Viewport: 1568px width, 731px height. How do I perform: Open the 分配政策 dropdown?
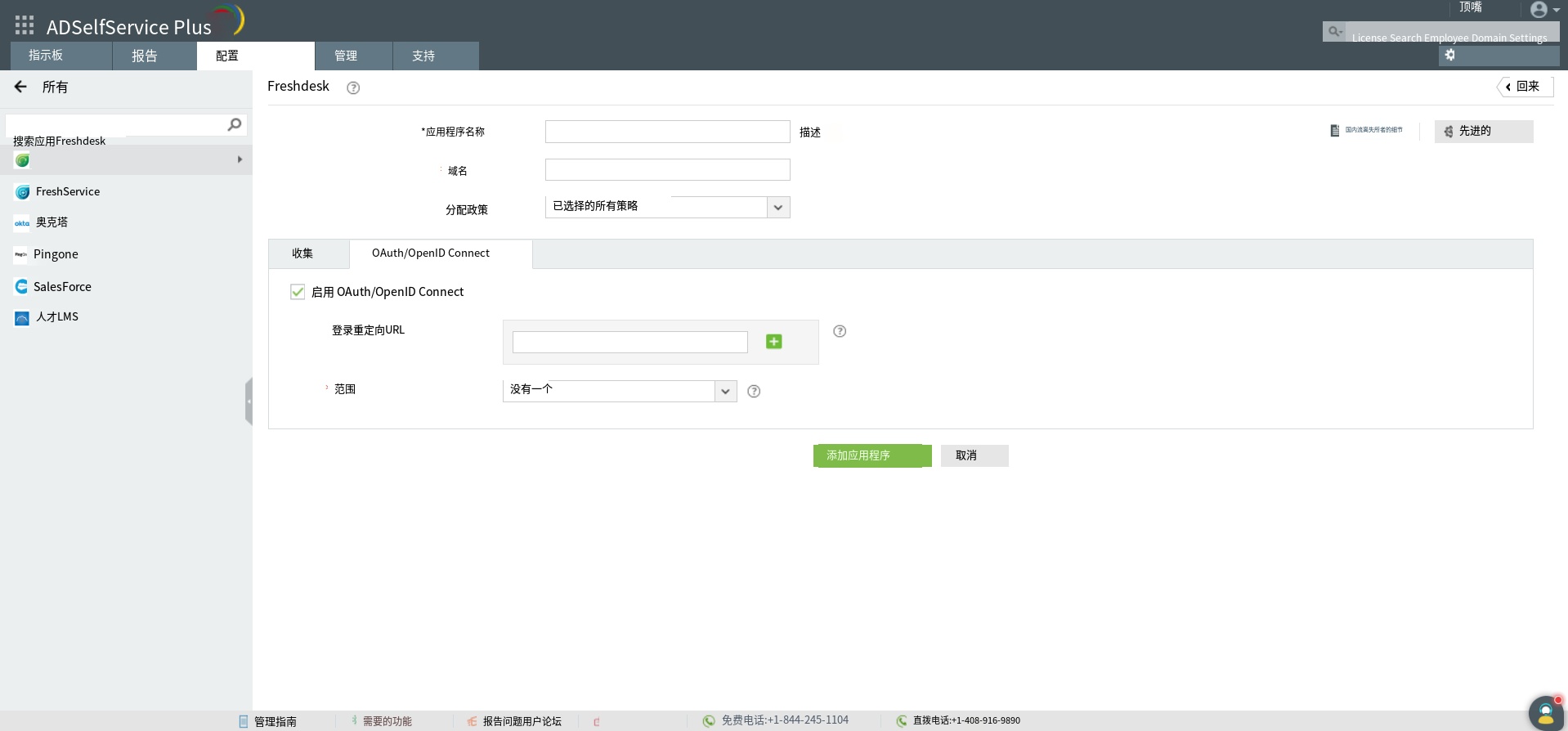667,207
